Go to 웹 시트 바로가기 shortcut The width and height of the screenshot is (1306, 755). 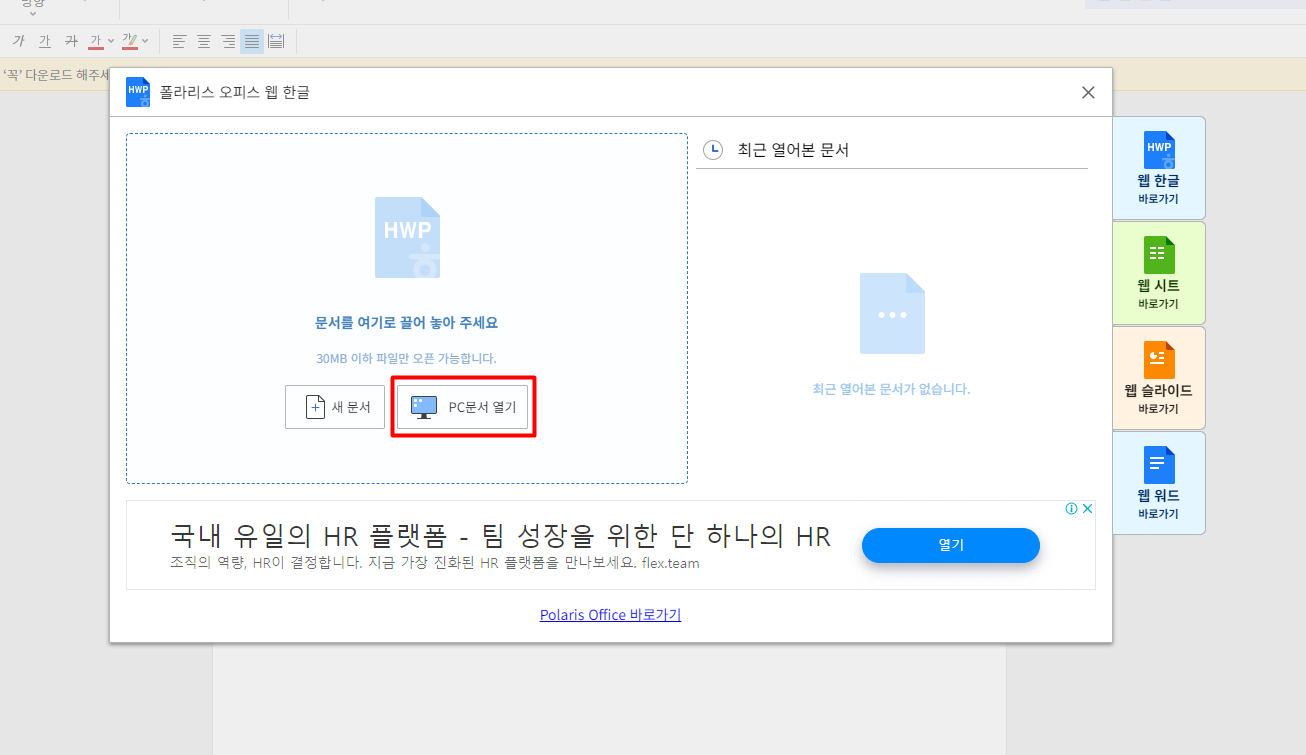tap(1159, 273)
